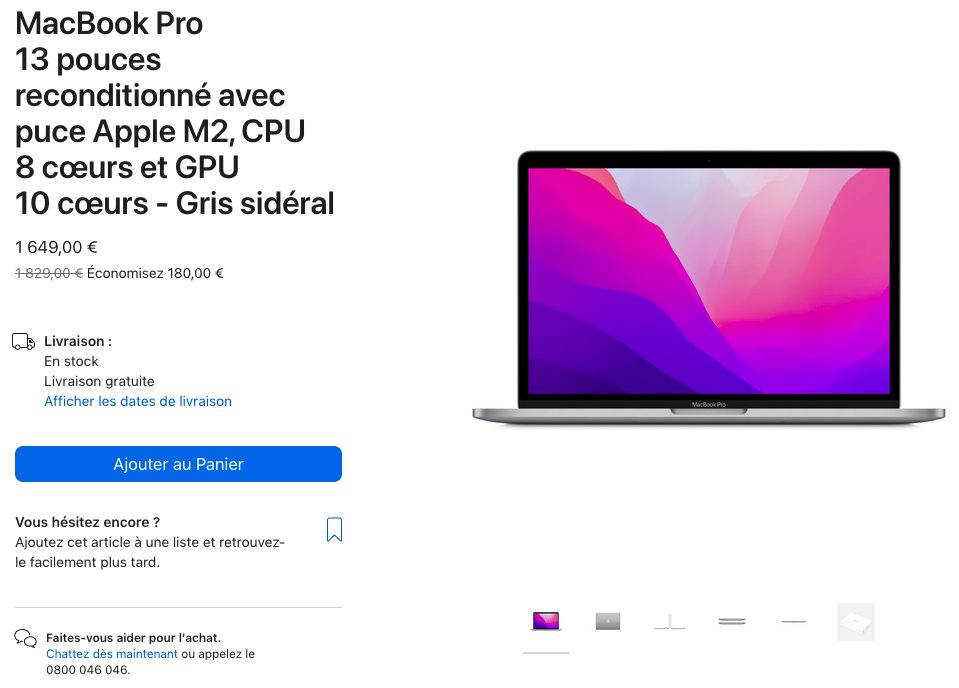Select the stacked closed MacBook edge thumbnail
Image resolution: width=959 pixels, height=688 pixels.
click(x=732, y=621)
